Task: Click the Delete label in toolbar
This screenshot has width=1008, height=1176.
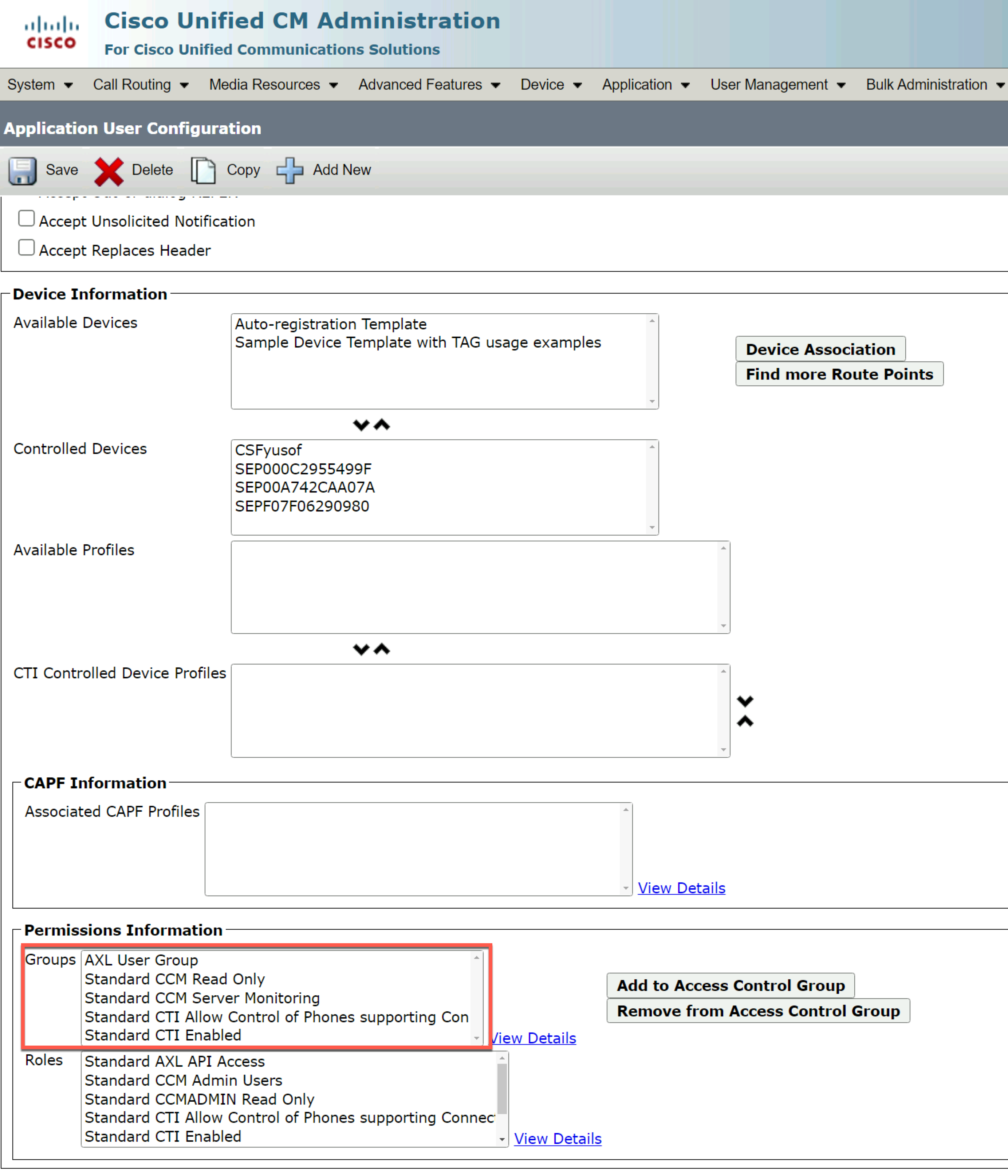Action: click(x=152, y=170)
